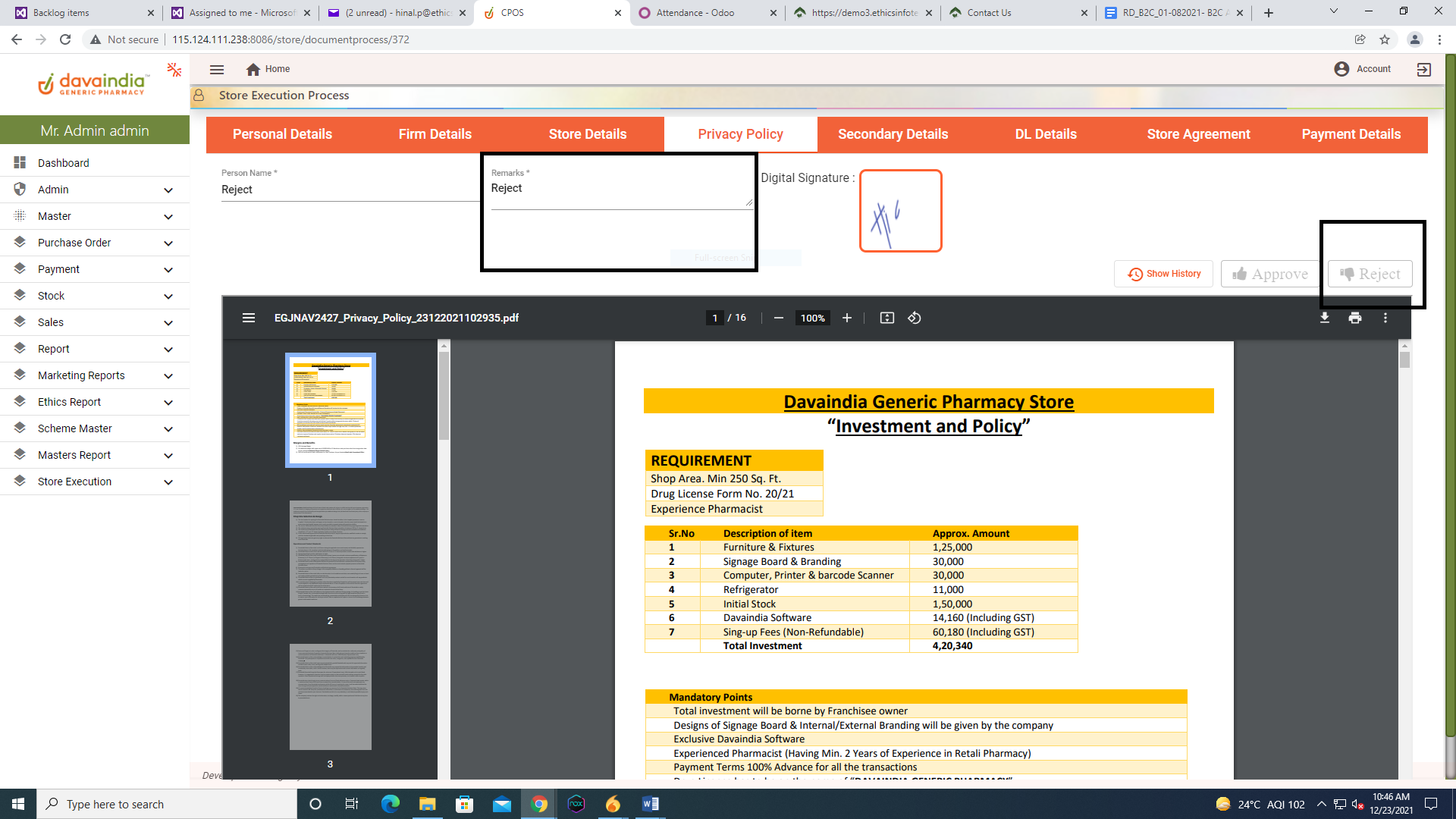
Task: Open PDF viewer more actions menu
Action: tap(1385, 318)
